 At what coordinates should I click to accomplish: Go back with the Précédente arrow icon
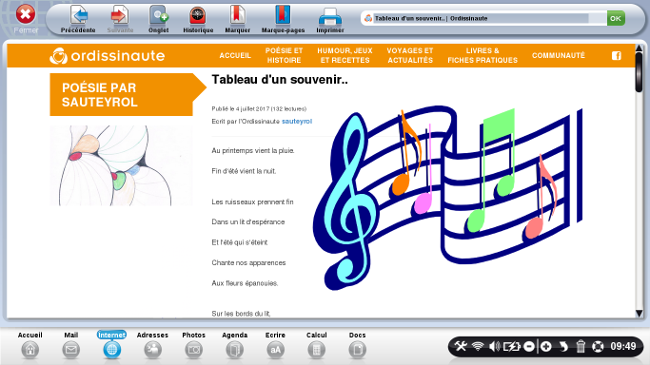78,16
